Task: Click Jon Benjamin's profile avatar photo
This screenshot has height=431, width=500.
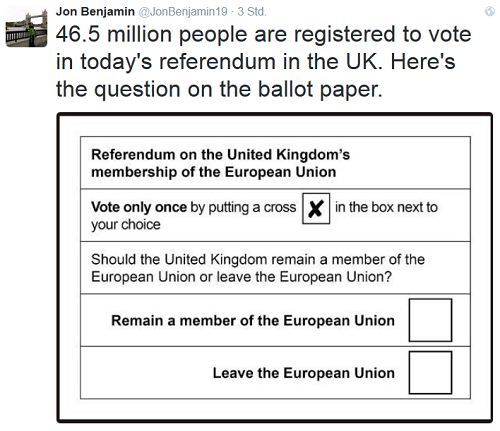Action: (27, 27)
